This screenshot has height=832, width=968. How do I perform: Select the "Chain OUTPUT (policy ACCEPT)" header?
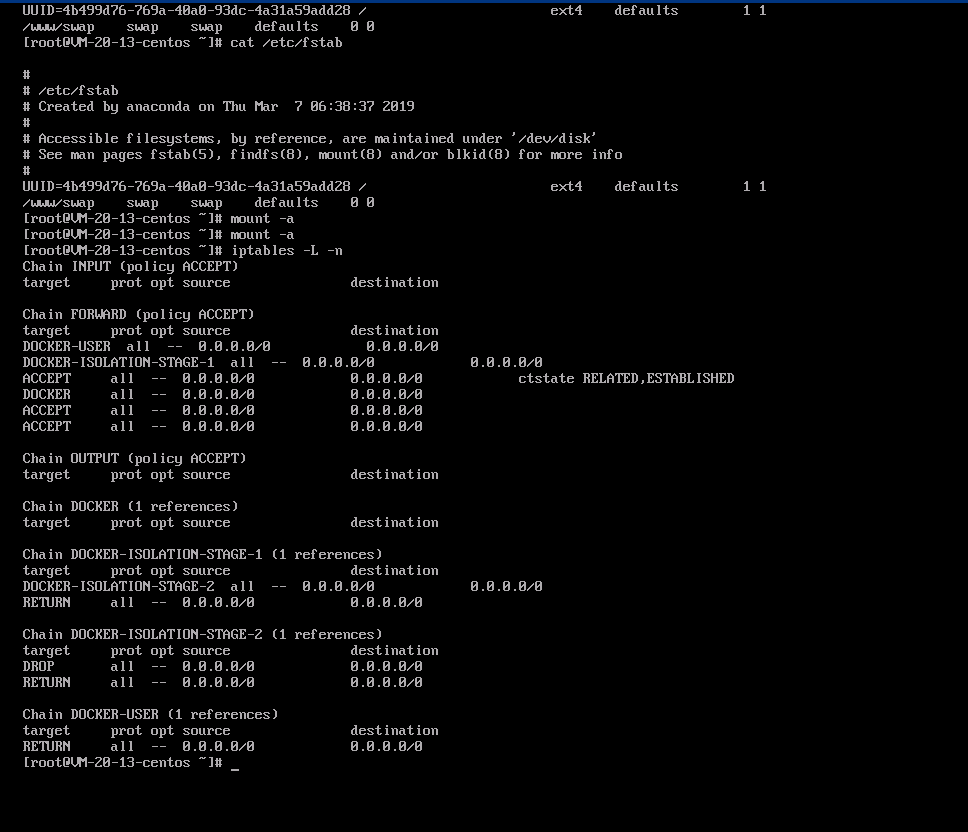134,459
